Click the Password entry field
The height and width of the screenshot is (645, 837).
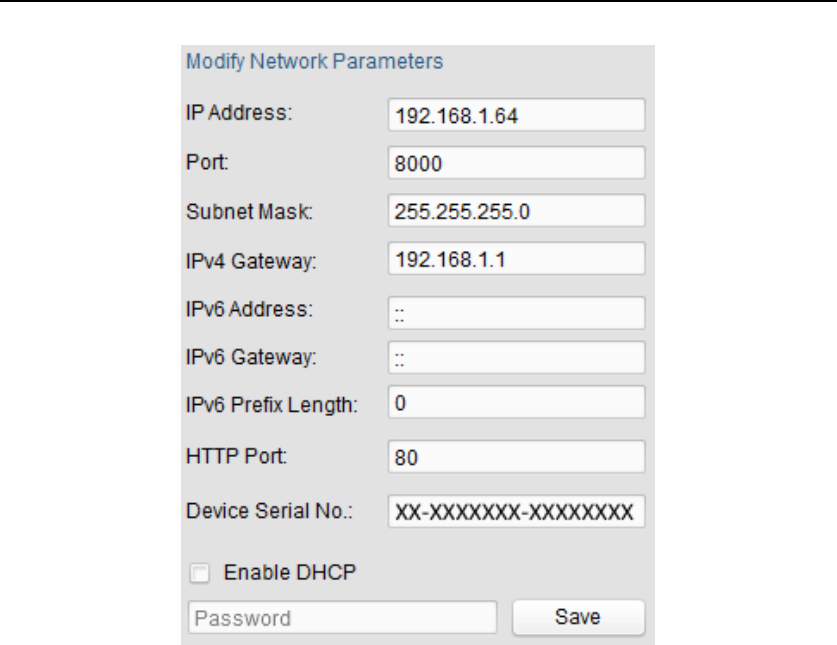click(342, 618)
